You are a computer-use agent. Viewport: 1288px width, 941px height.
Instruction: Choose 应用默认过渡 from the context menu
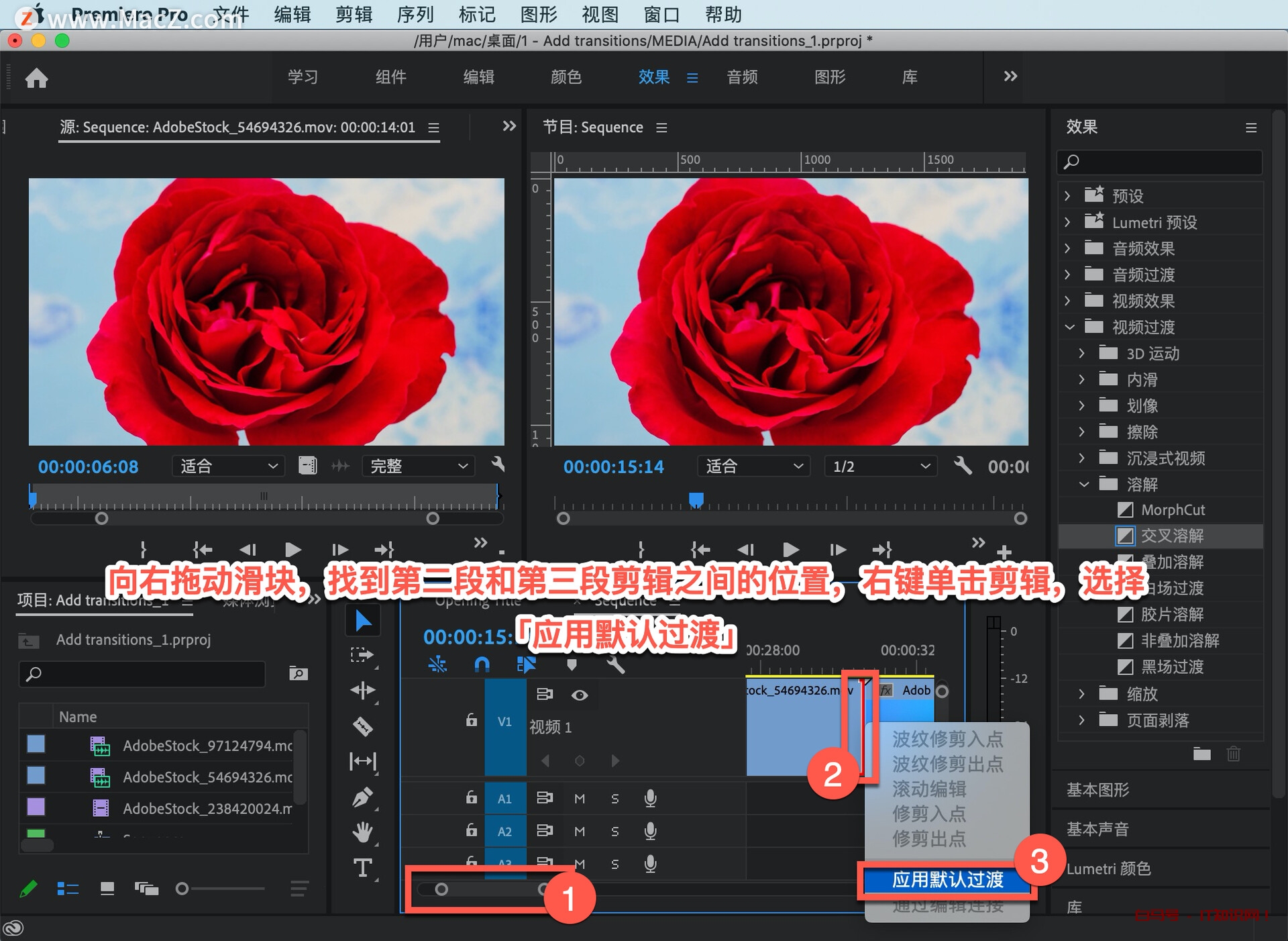tap(947, 880)
